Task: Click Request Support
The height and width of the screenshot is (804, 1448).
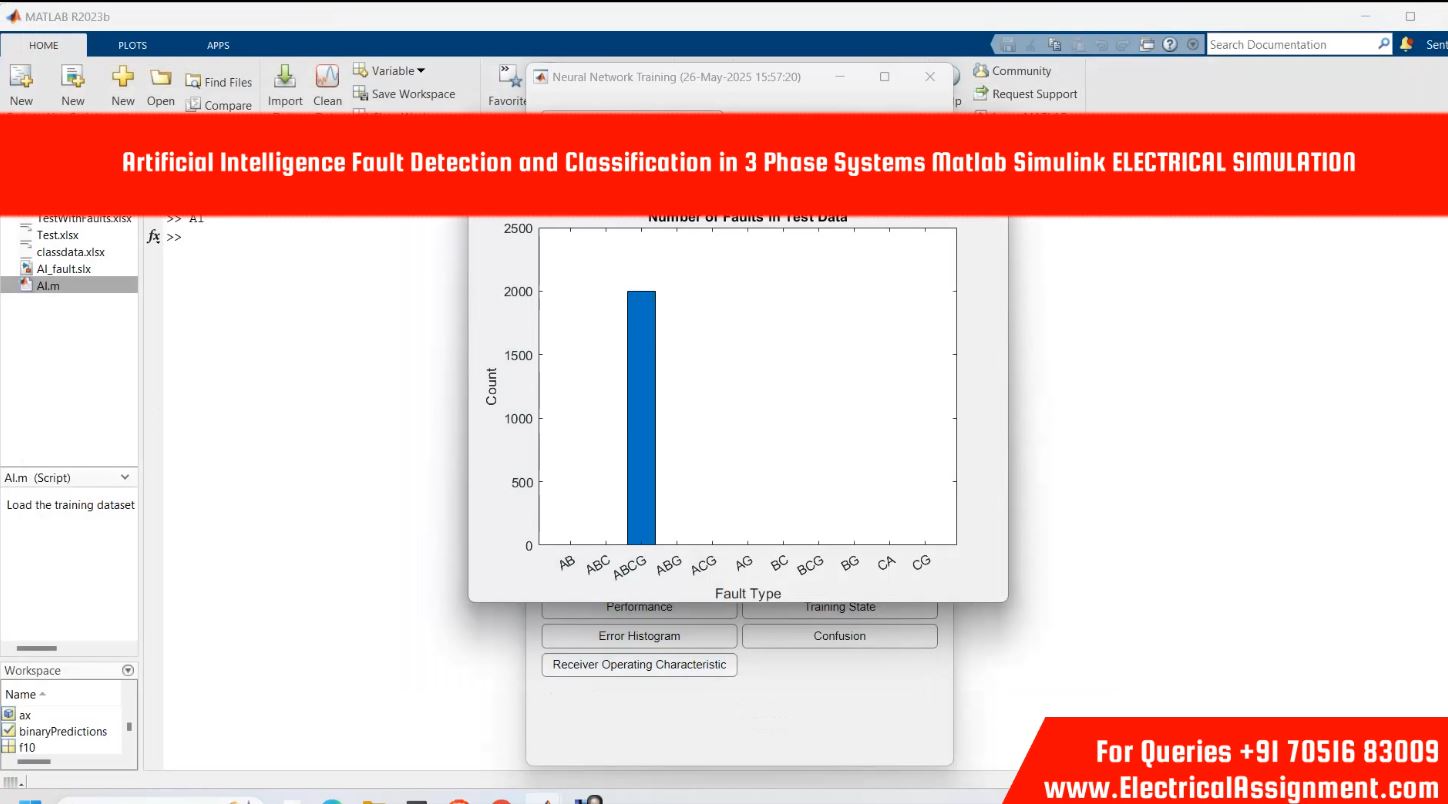Action: [1025, 94]
